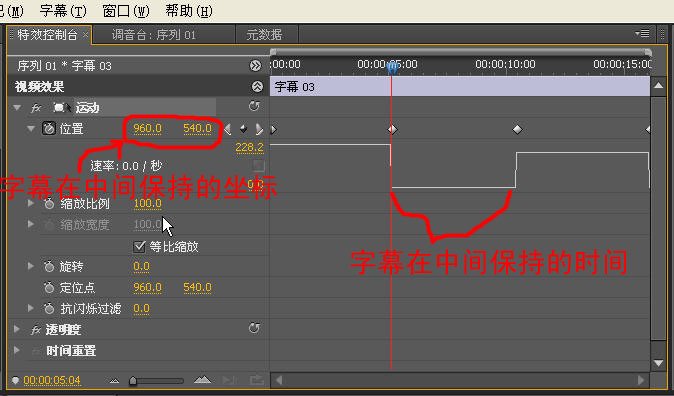Screen dimensions: 674x396
Task: Reset the 透明度 effect icon
Action: tap(254, 328)
